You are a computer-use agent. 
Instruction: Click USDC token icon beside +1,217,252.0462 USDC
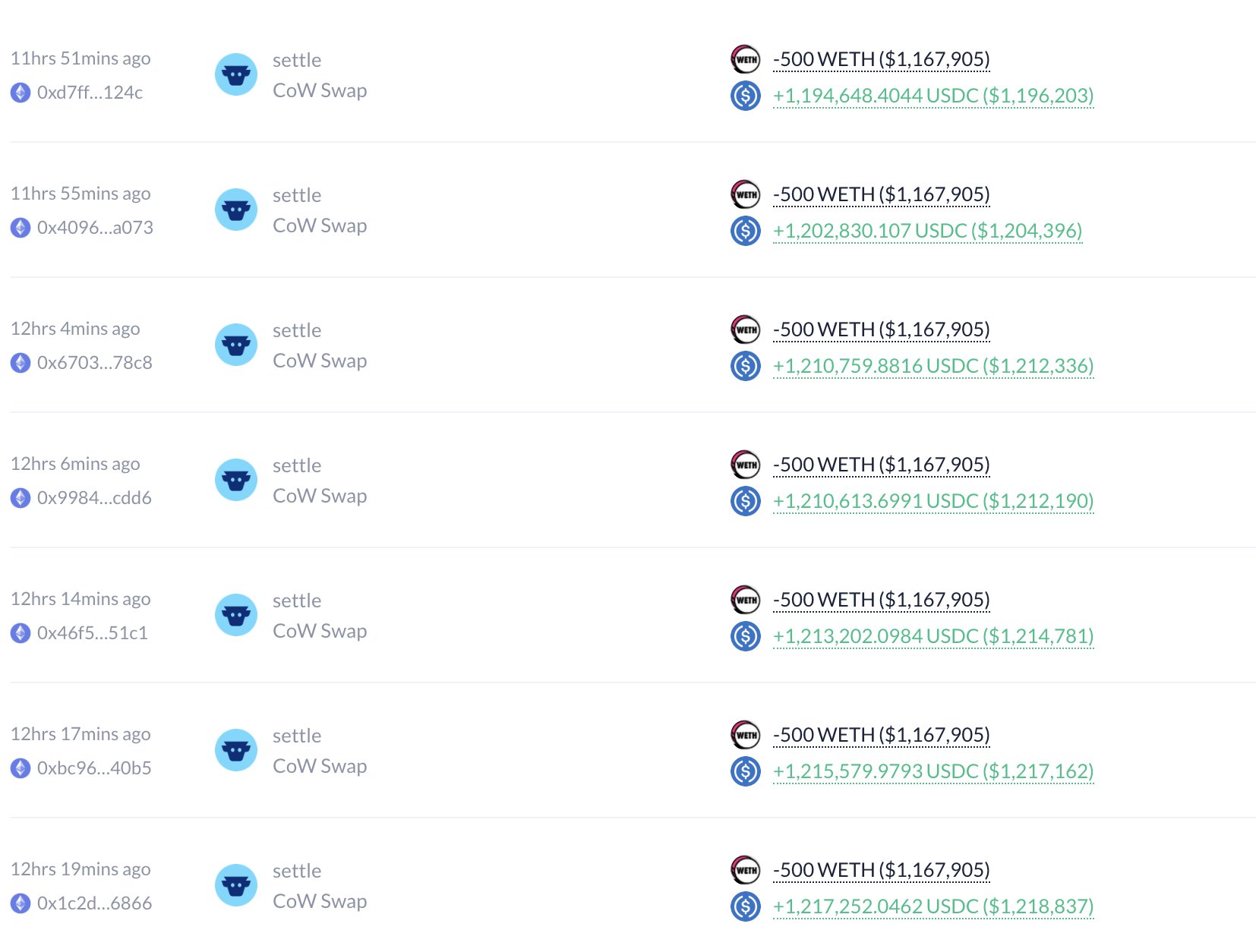[x=746, y=906]
